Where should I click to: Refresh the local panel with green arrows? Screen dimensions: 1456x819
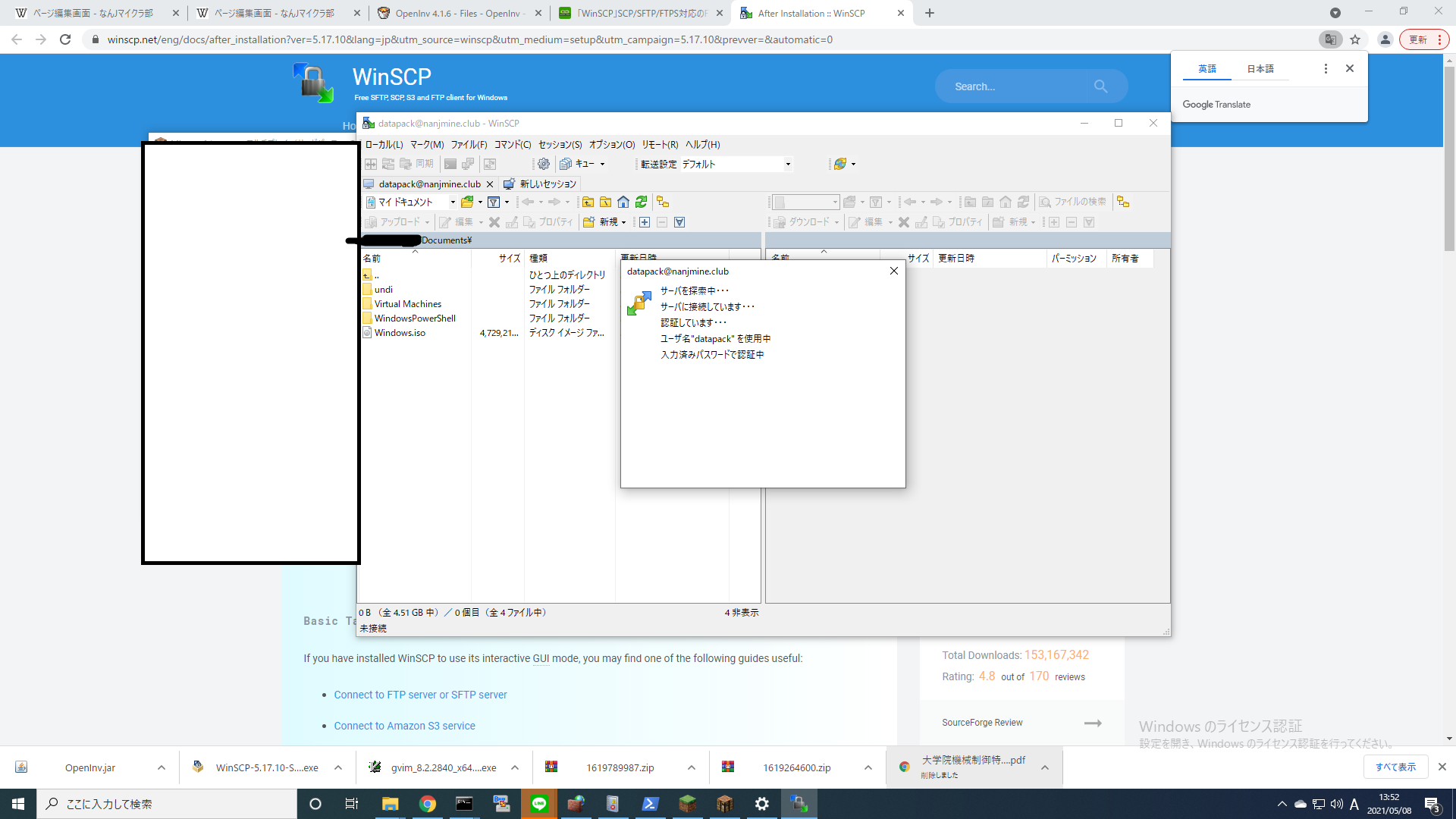(x=642, y=202)
